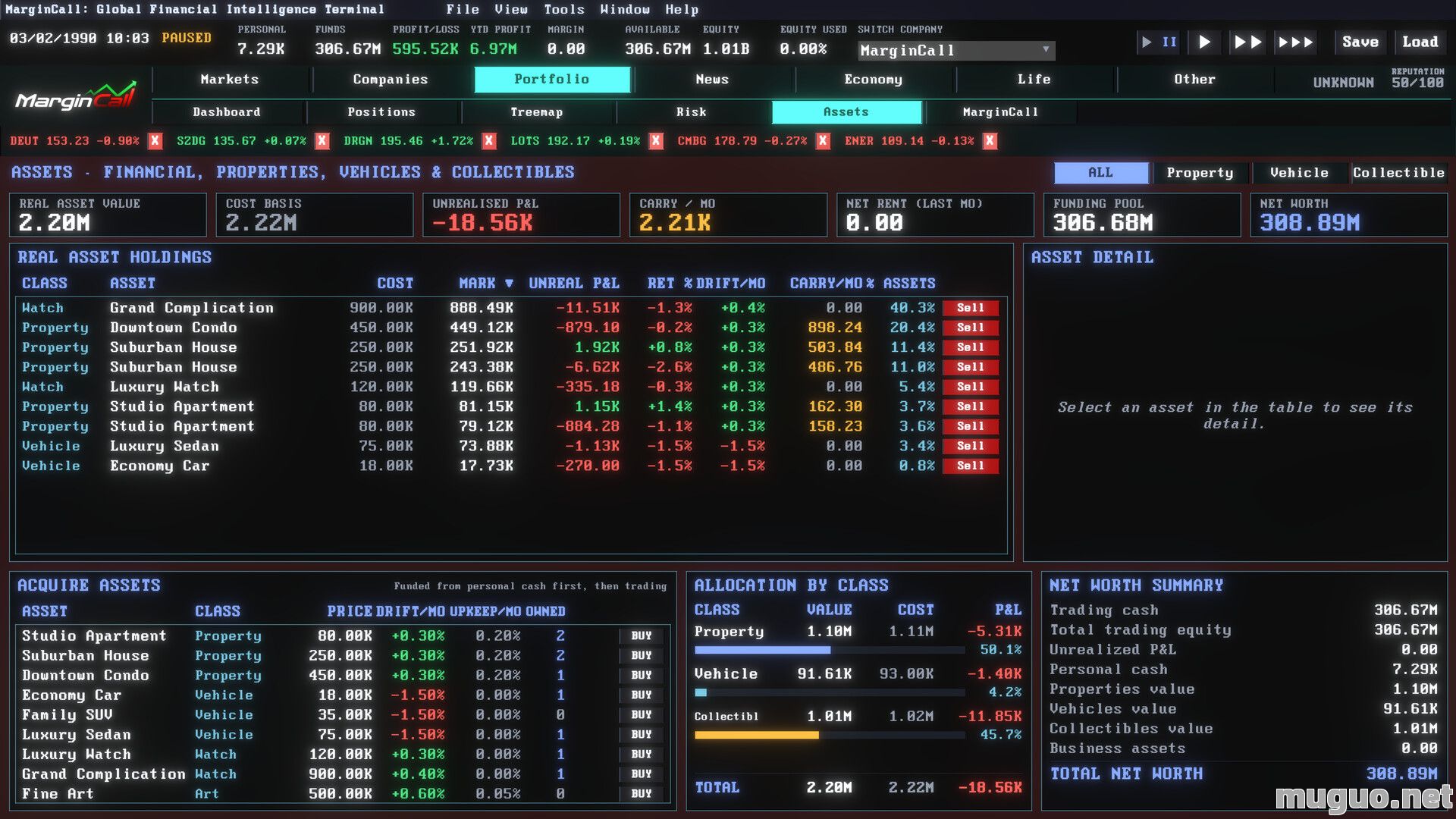Screen dimensions: 1456x819
Task: Click the MarginCall logo
Action: 76,96
